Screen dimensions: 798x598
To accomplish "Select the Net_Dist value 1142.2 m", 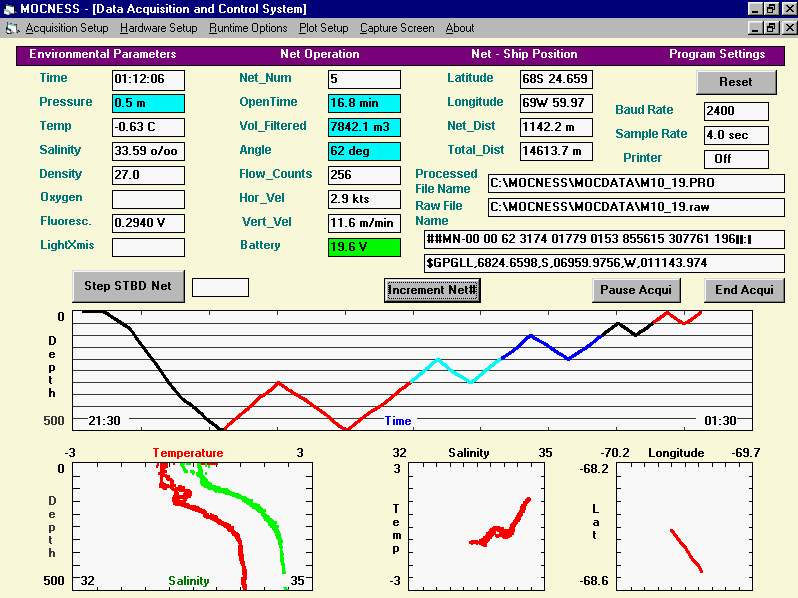I will pos(556,127).
